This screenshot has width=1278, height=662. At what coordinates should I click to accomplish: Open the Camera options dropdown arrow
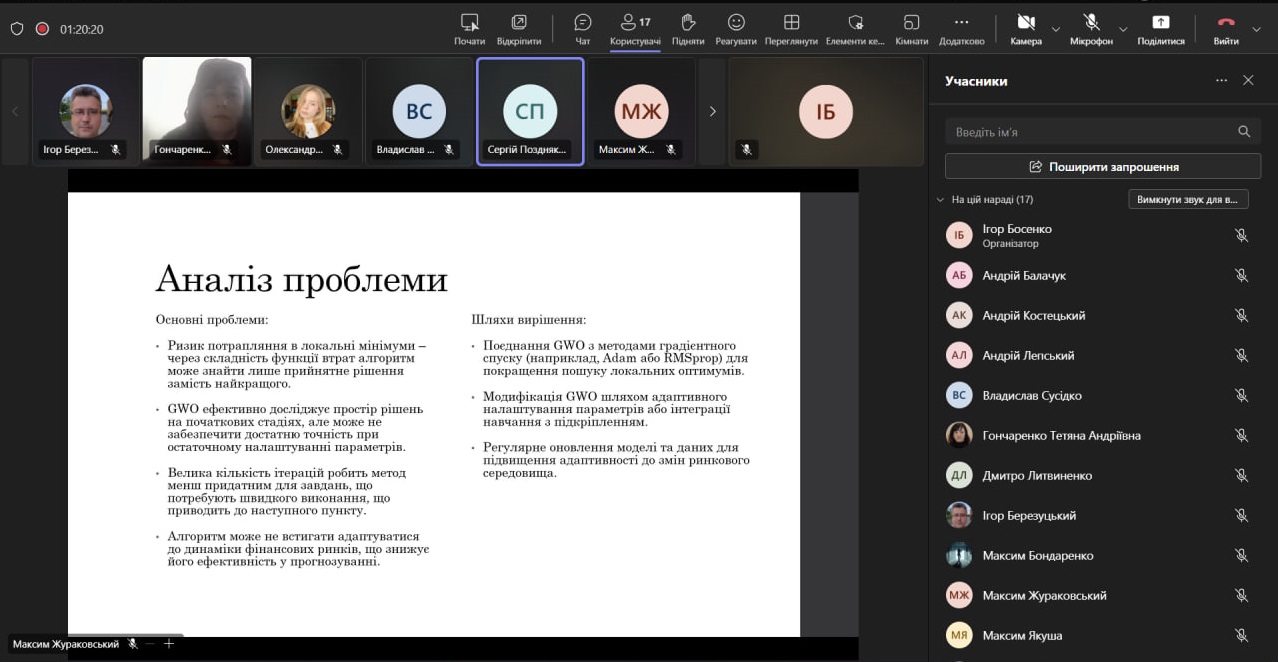tap(1056, 29)
